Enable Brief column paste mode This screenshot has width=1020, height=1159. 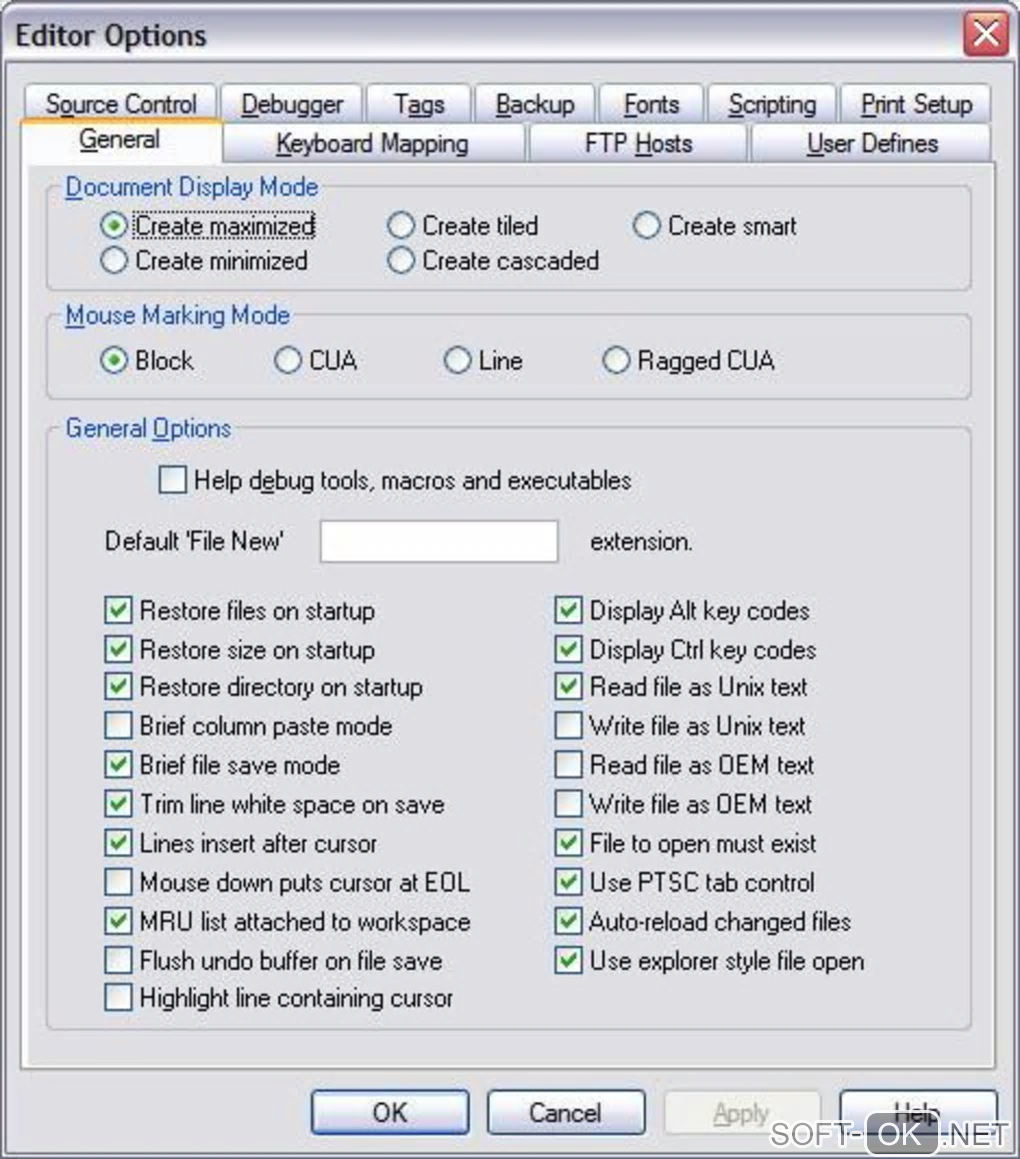118,726
